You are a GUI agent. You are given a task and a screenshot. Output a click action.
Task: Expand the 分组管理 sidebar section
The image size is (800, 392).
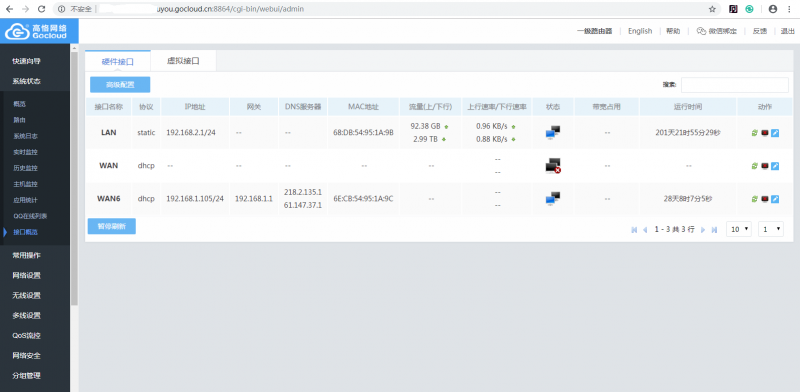pos(27,376)
